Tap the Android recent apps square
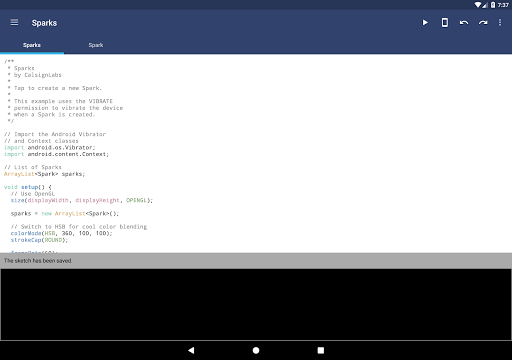This screenshot has height=360, width=512. click(321, 350)
